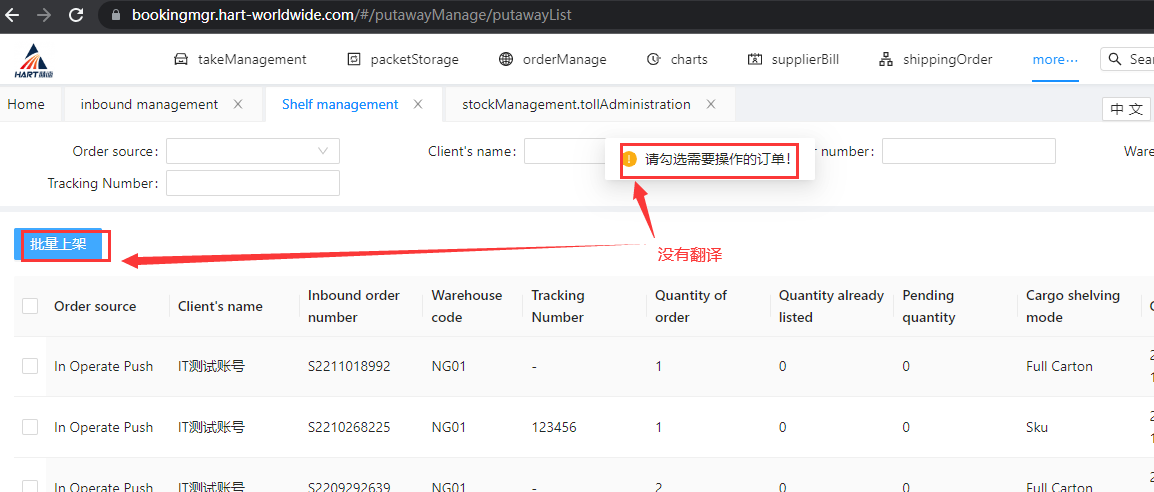Viewport: 1154px width, 492px height.
Task: Check the row for order S2210268225
Action: coord(30,427)
